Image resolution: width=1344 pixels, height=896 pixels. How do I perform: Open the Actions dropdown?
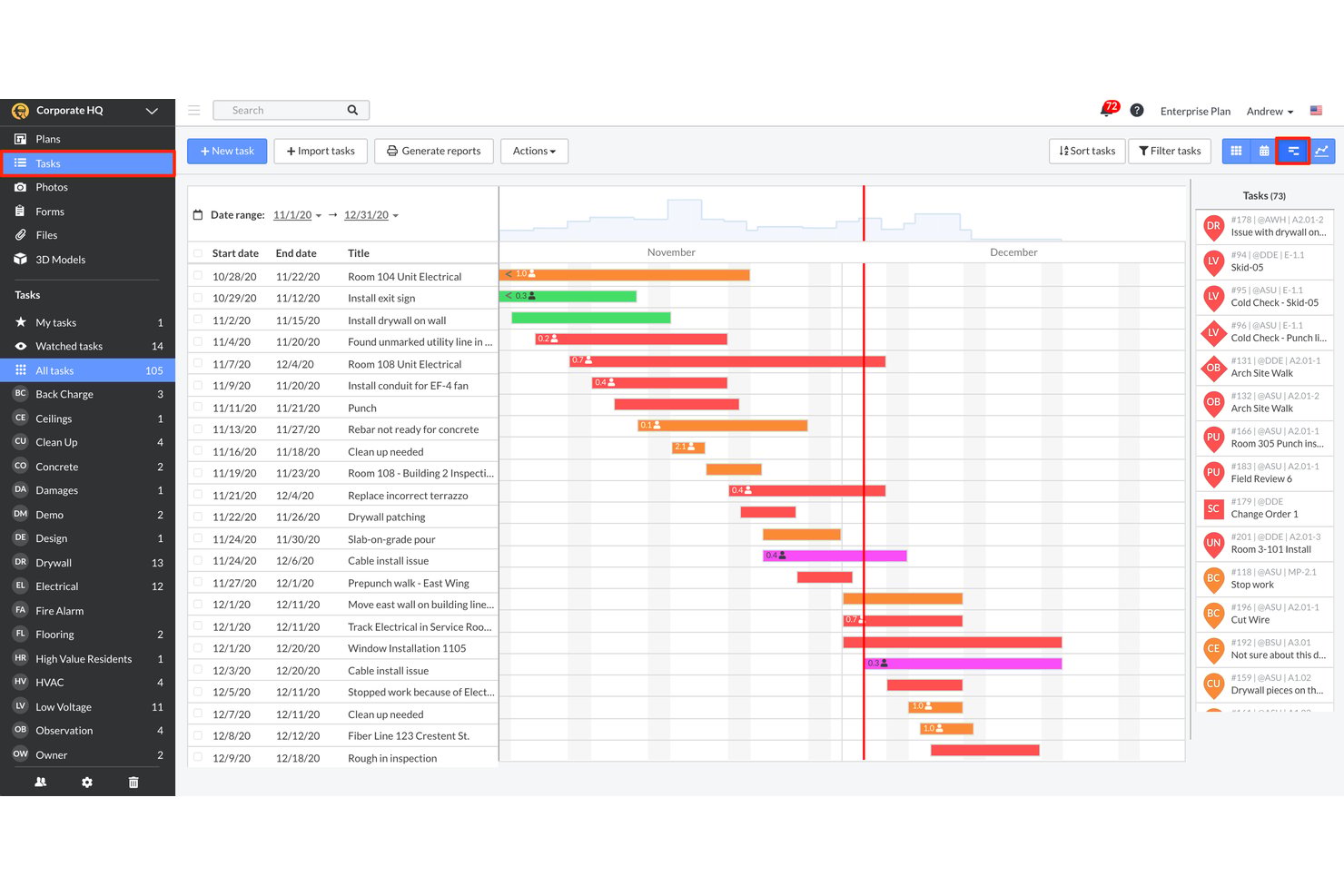coord(534,151)
